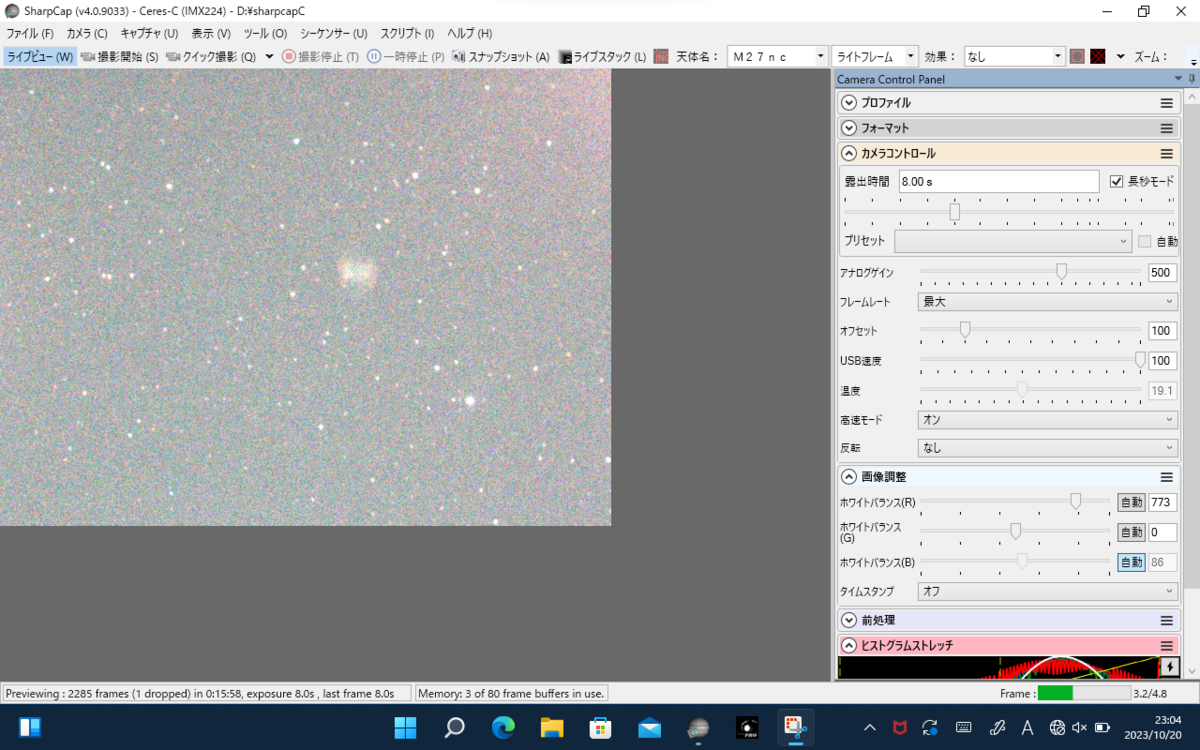Screen dimensions: 1200x750
Task: Click 自動 button for ホワイトバランス(R)
Action: (x=1130, y=502)
